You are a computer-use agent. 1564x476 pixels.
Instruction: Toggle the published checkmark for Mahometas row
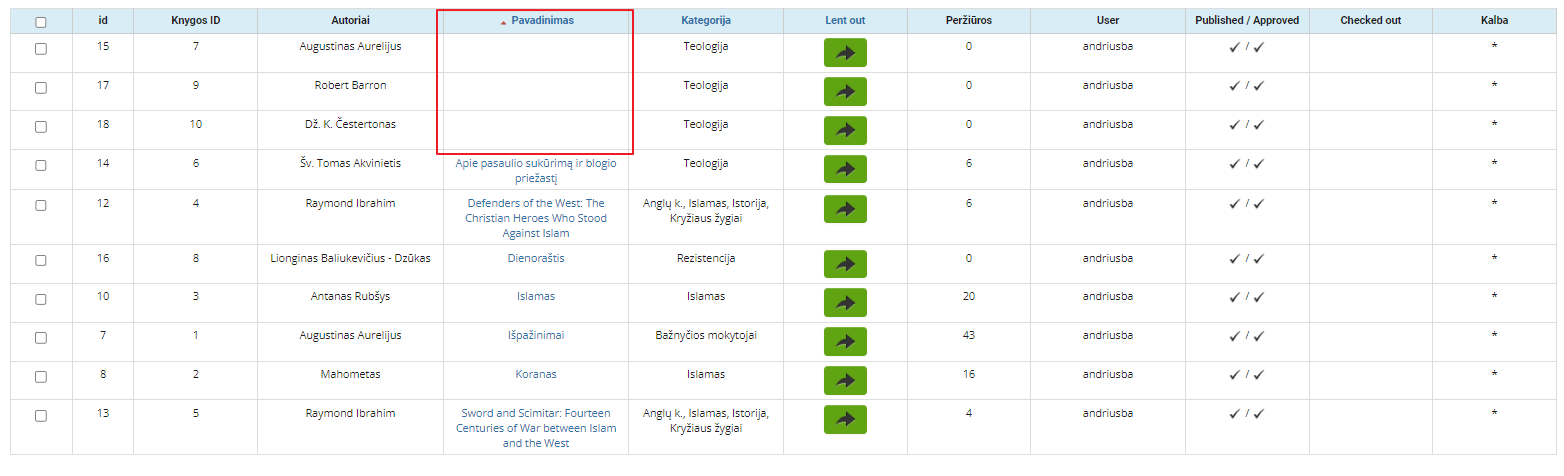pyautogui.click(x=1235, y=375)
